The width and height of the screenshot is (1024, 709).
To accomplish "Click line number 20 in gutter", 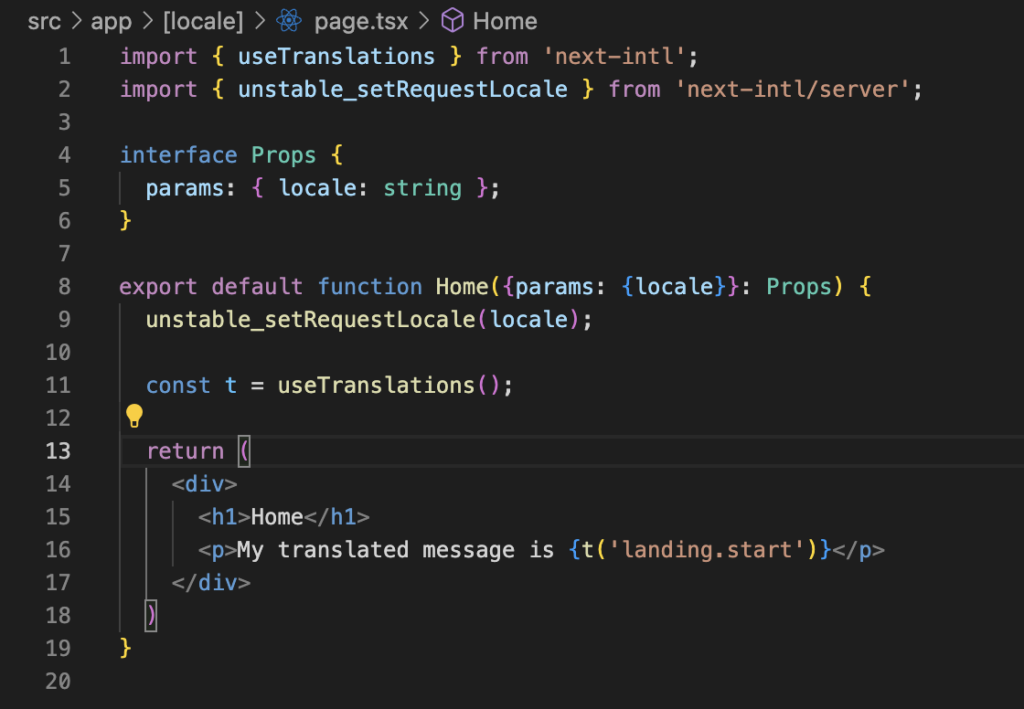I will point(57,681).
